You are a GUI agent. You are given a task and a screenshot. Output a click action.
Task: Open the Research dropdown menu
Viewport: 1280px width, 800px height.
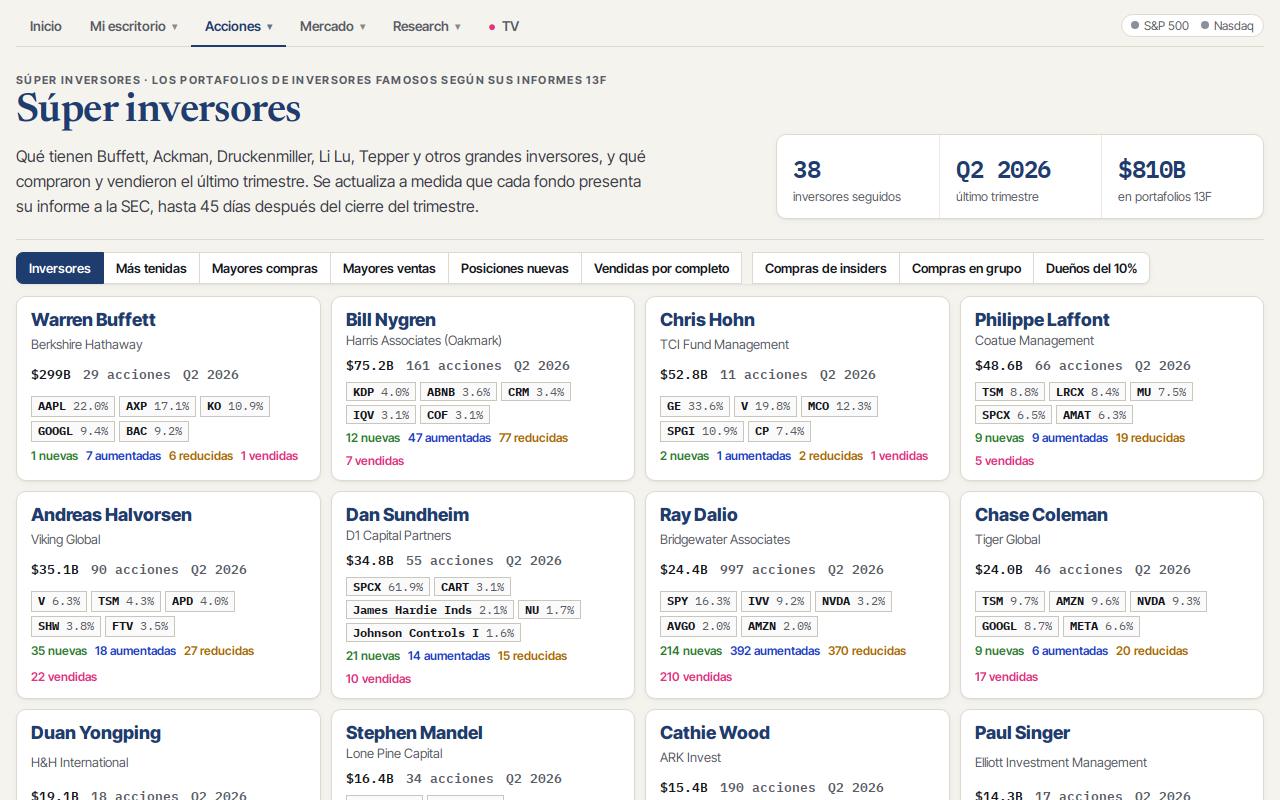[x=427, y=26]
